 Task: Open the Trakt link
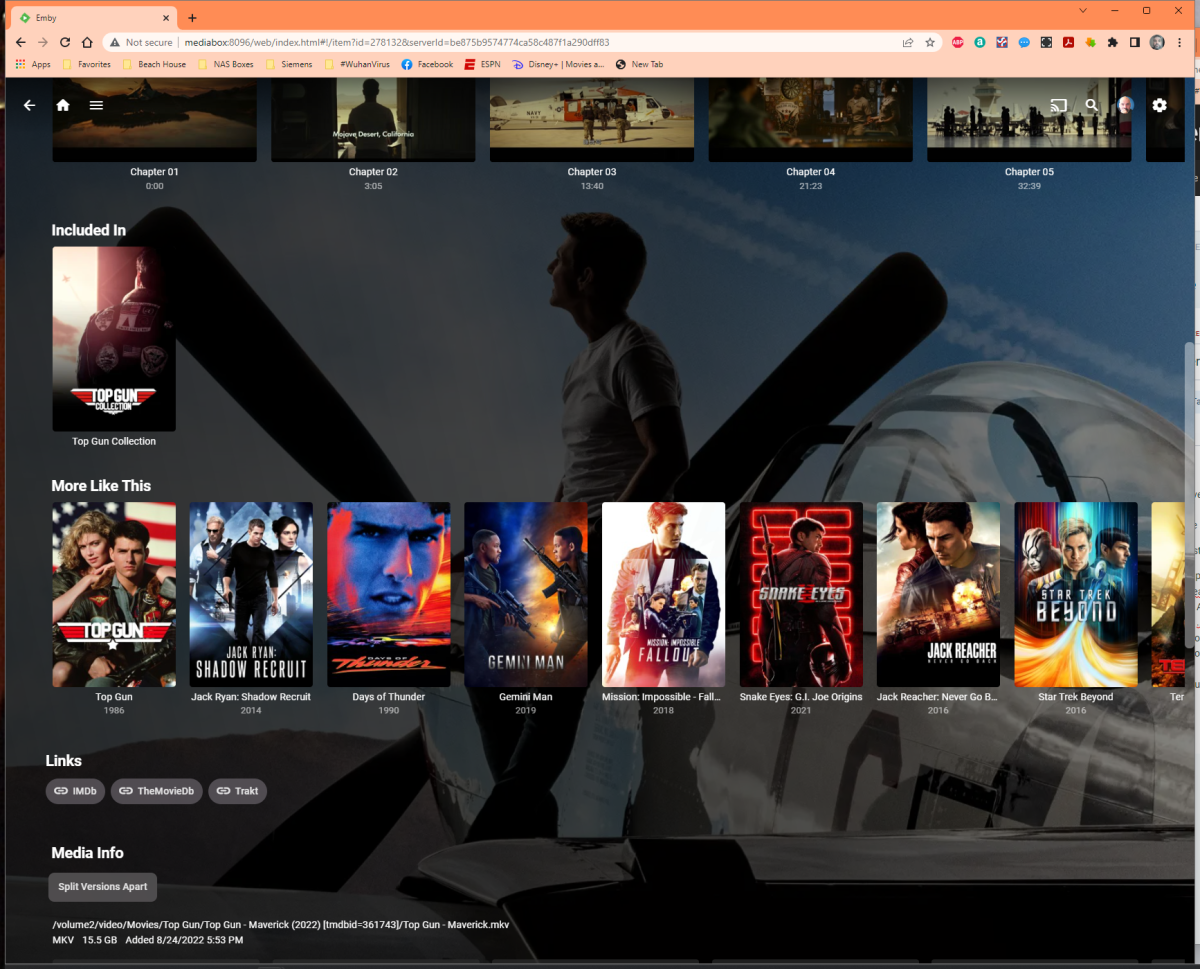pyautogui.click(x=238, y=791)
